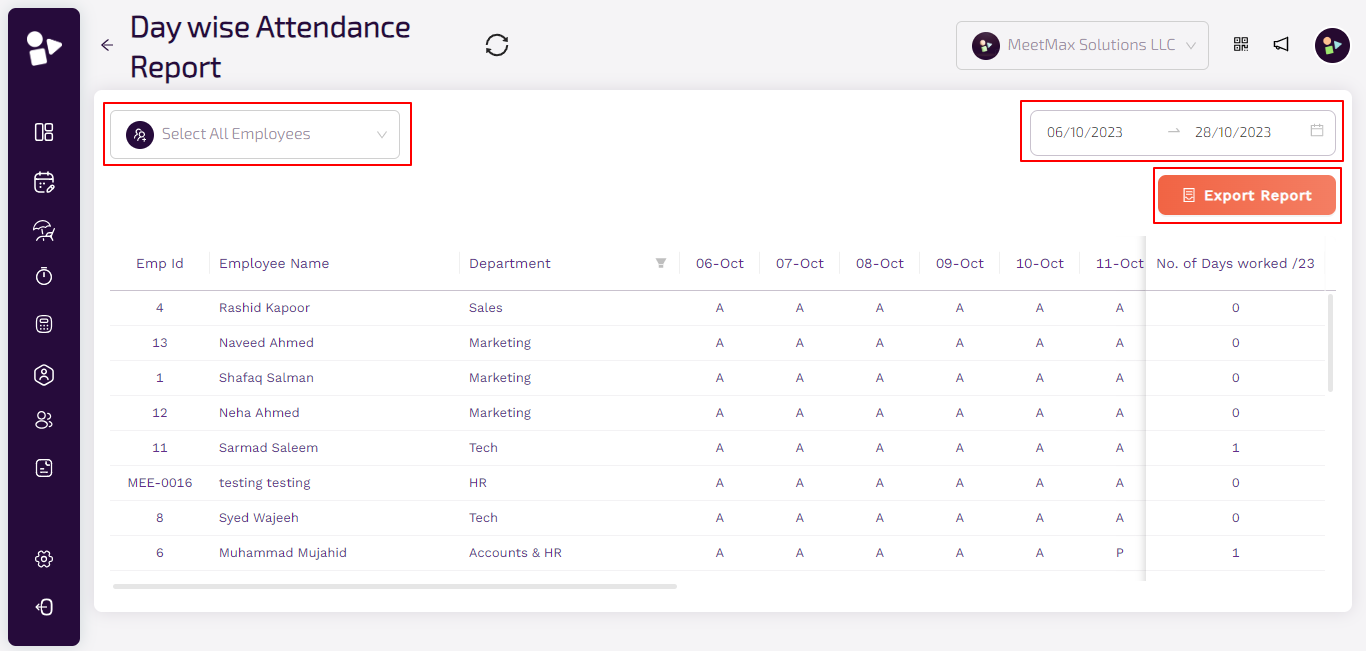Select employee Syed Wajeeh
Image resolution: width=1366 pixels, height=651 pixels.
(x=259, y=518)
